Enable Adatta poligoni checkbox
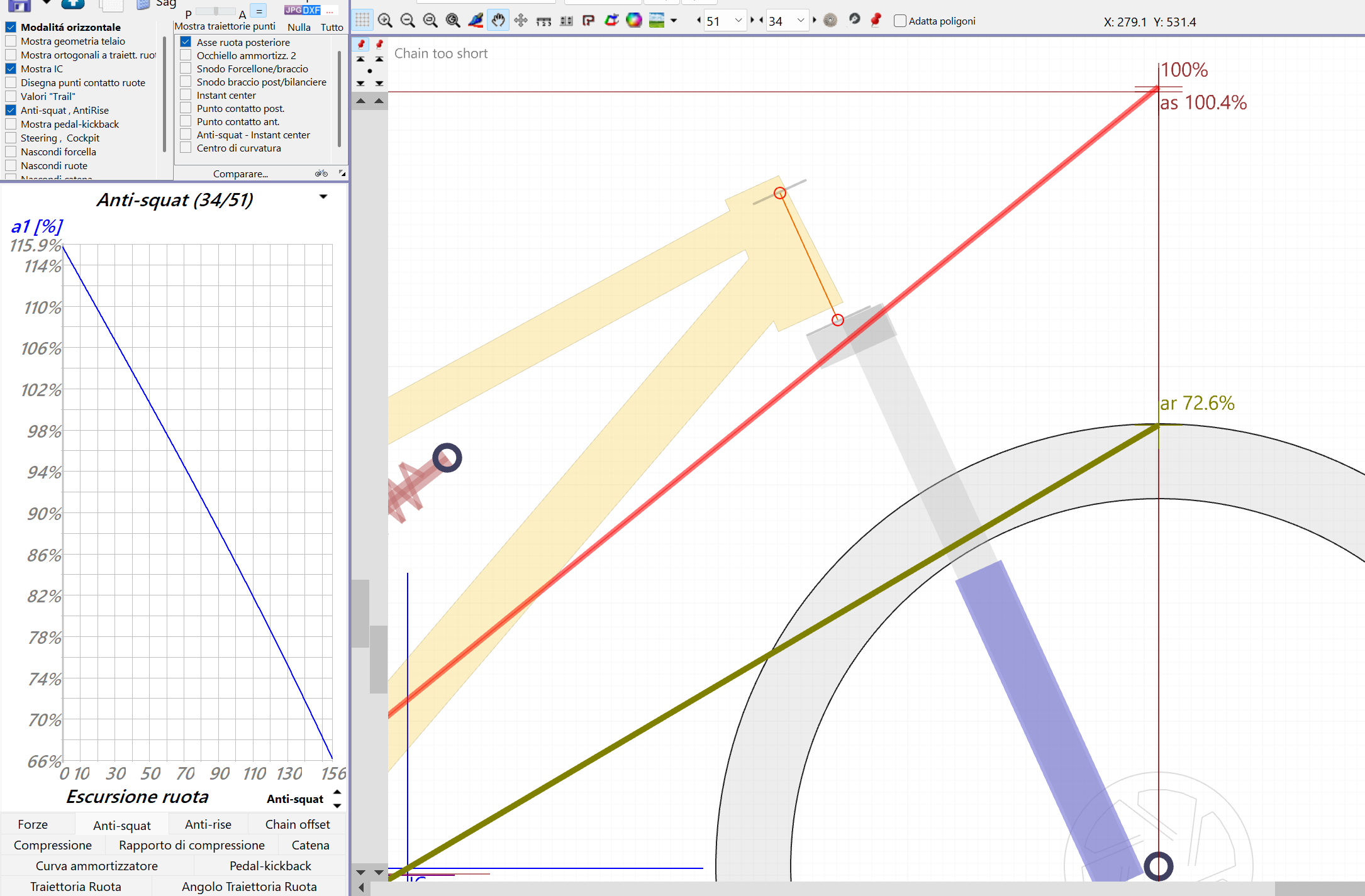The width and height of the screenshot is (1365, 896). (x=900, y=21)
